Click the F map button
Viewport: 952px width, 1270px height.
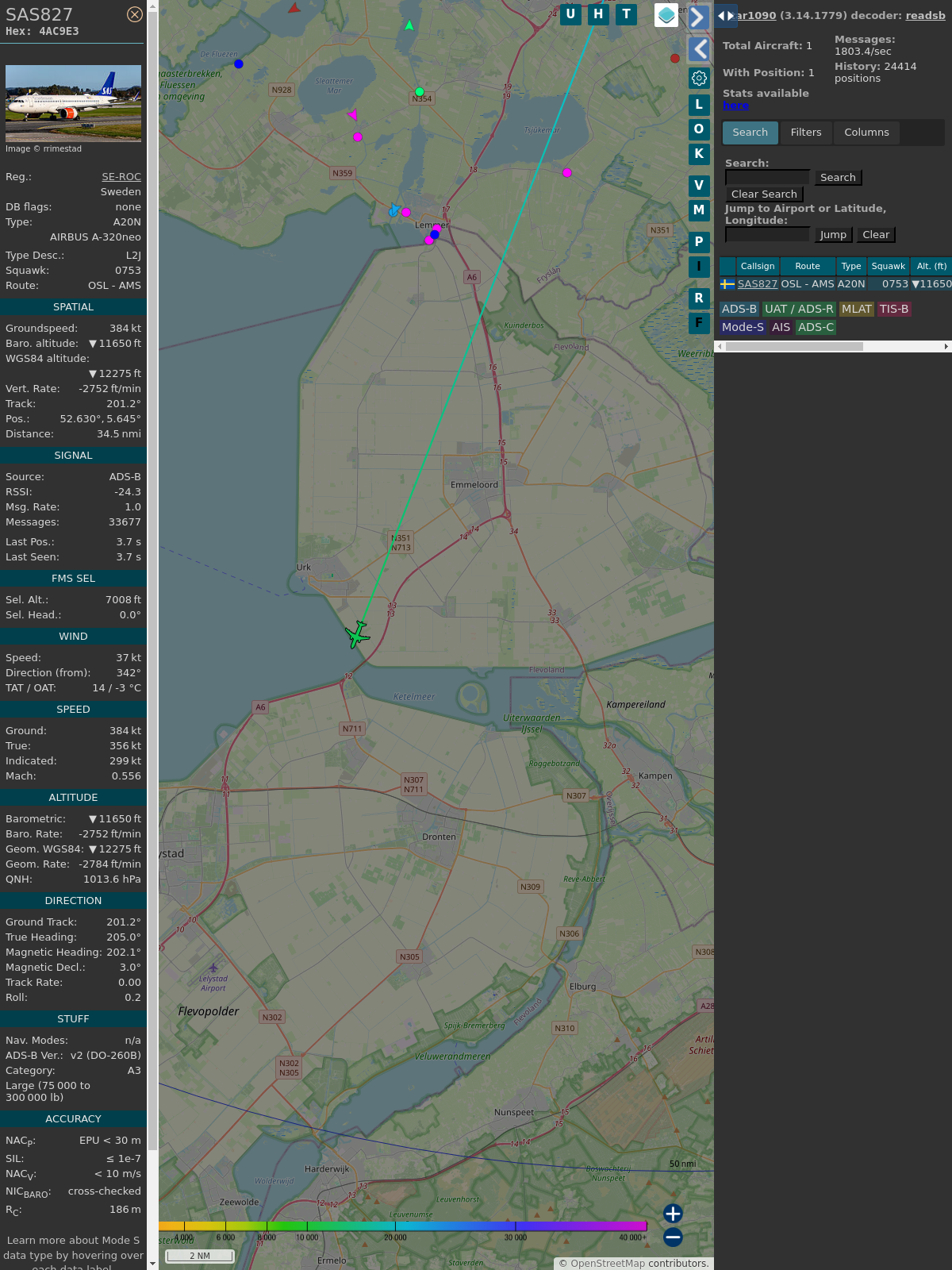click(699, 323)
